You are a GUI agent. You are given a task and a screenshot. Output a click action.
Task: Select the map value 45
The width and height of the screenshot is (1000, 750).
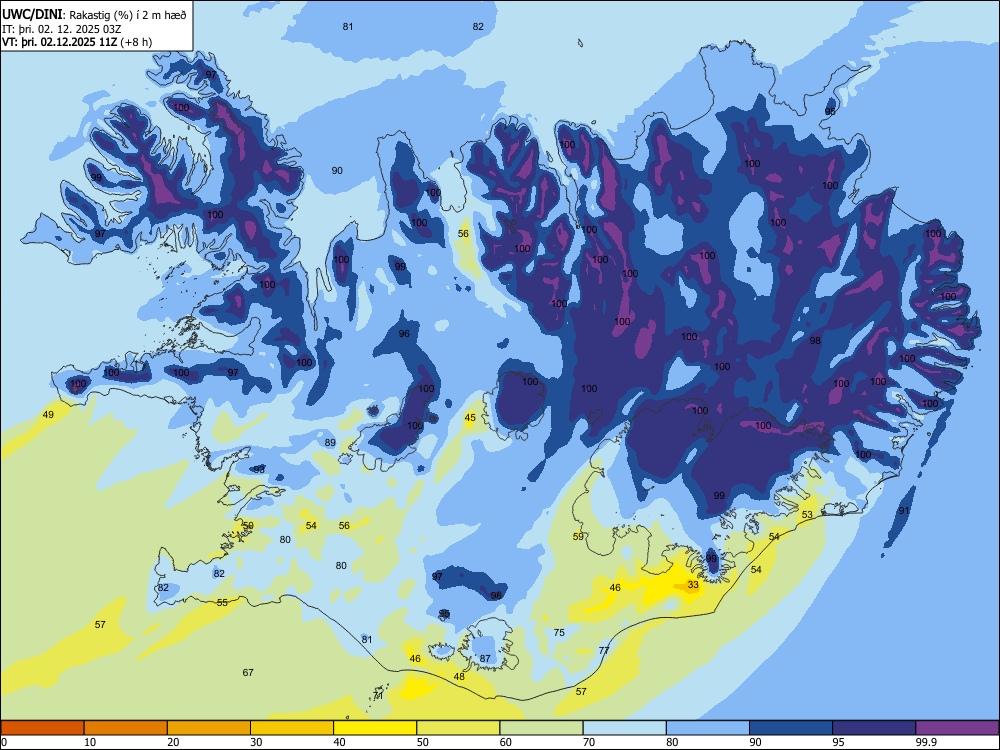[470, 418]
